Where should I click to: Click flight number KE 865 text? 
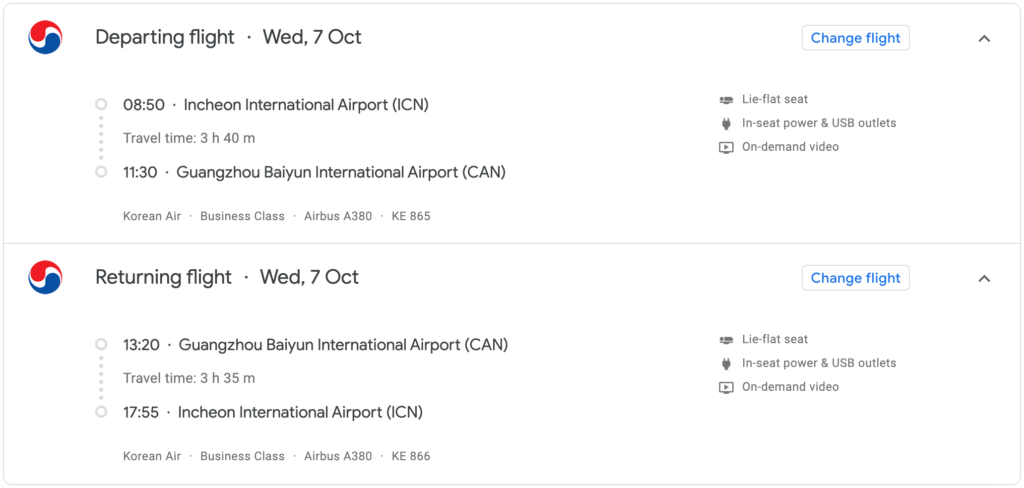(411, 216)
